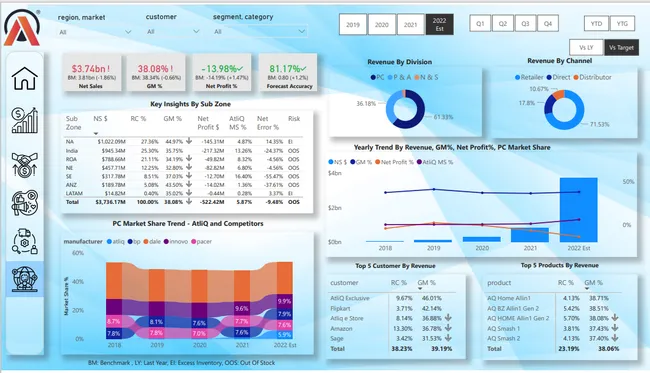Toggle the Q3 quarter filter

[x=525, y=24]
